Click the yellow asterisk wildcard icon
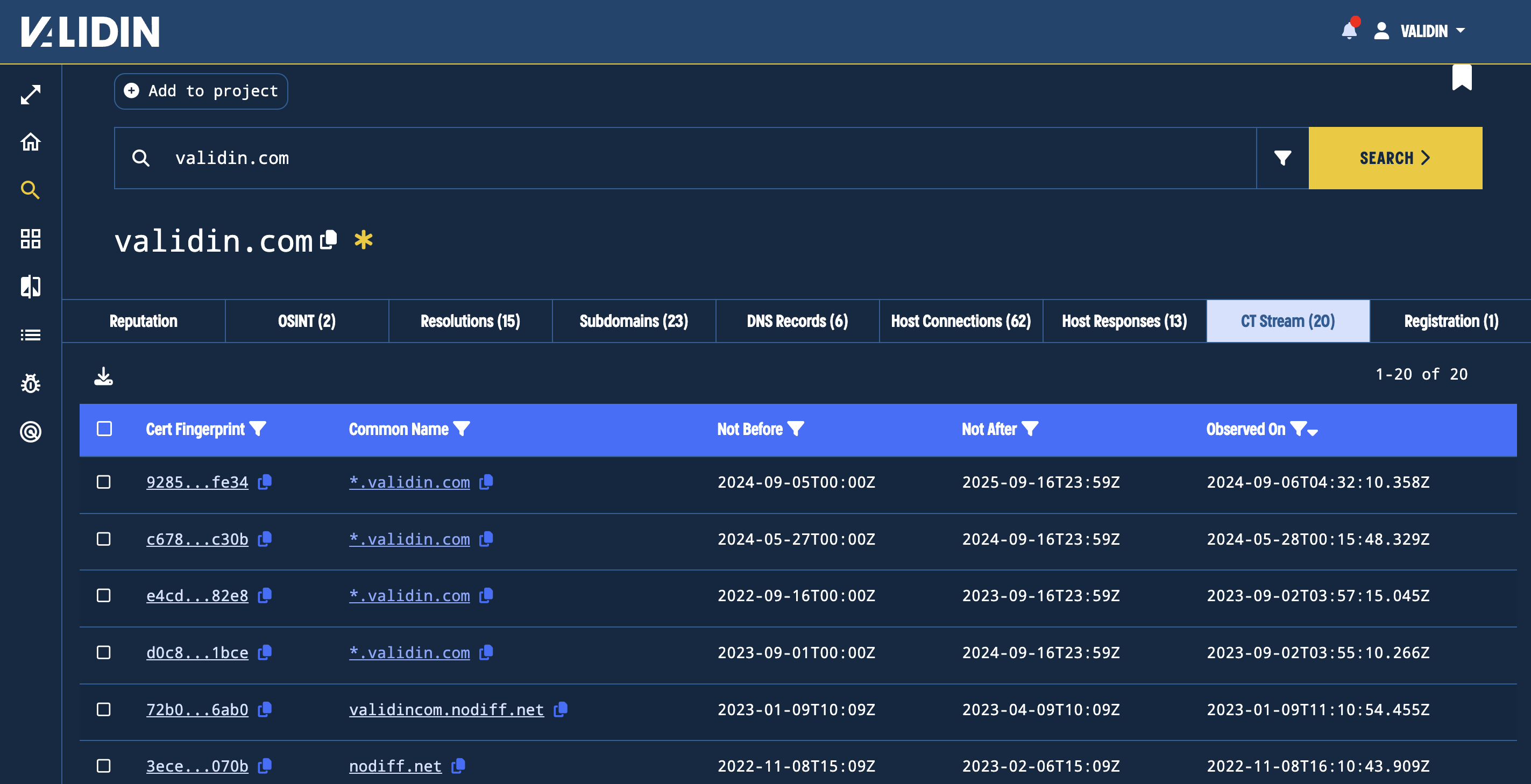Screen dimensions: 1531x784 coord(363,240)
